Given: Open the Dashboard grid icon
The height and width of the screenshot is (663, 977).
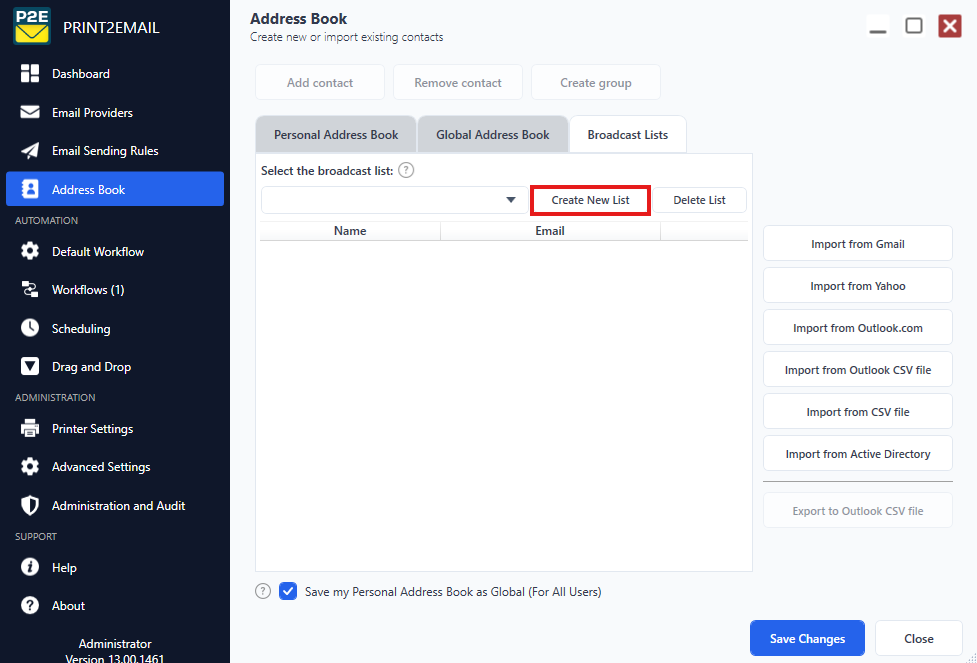Looking at the screenshot, I should coord(30,74).
